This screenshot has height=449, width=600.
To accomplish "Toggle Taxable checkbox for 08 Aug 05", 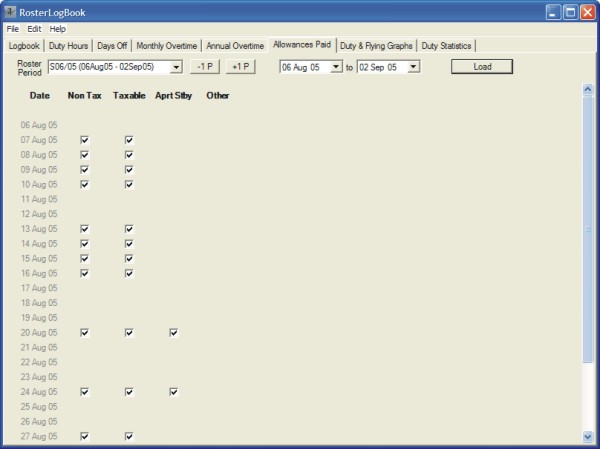I will (129, 155).
